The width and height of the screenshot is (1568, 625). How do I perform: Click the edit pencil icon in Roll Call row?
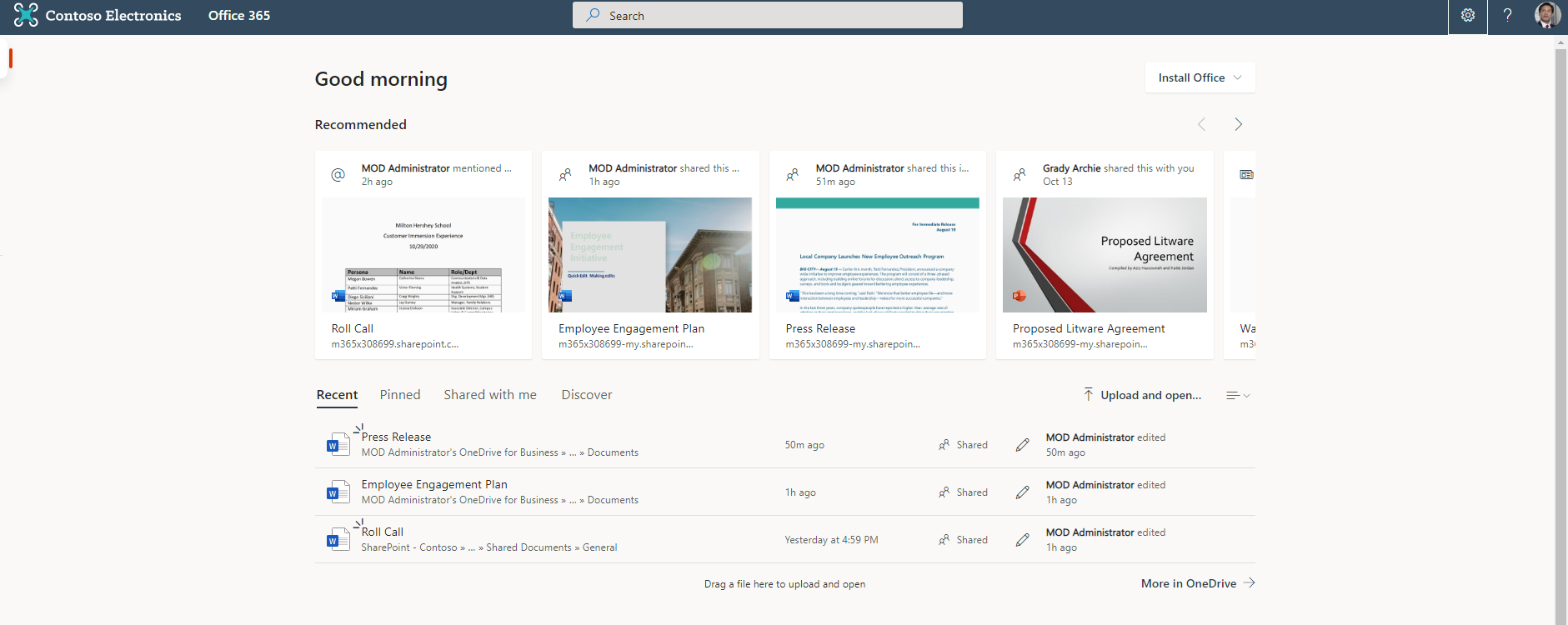1023,540
